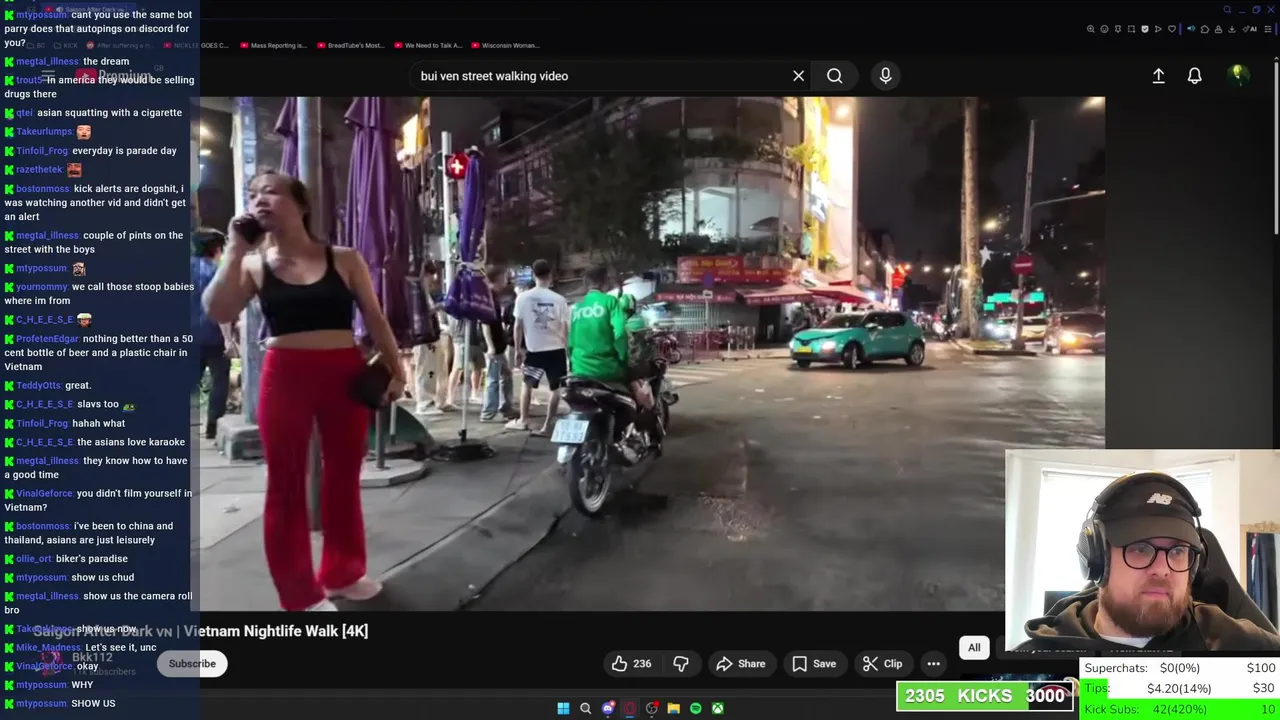The image size is (1280, 720).
Task: Take a snapshot with the selection icon
Action: point(1131,29)
